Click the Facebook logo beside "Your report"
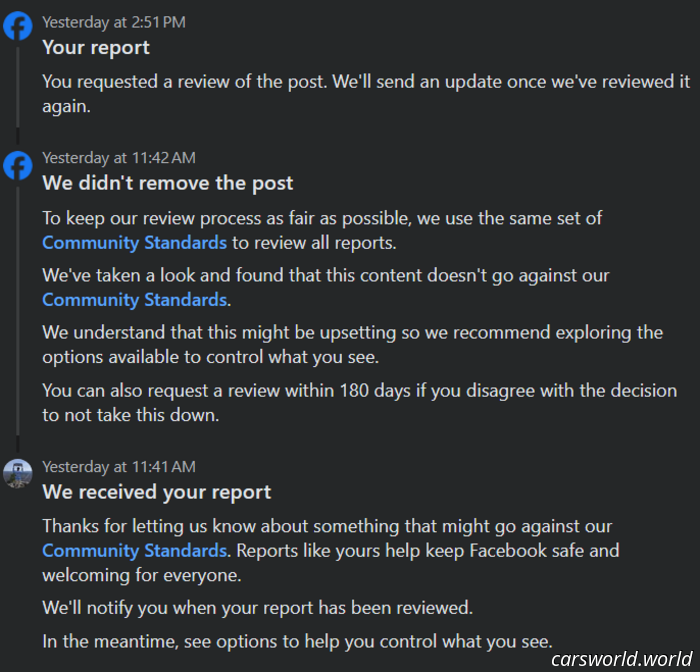 coord(18,26)
